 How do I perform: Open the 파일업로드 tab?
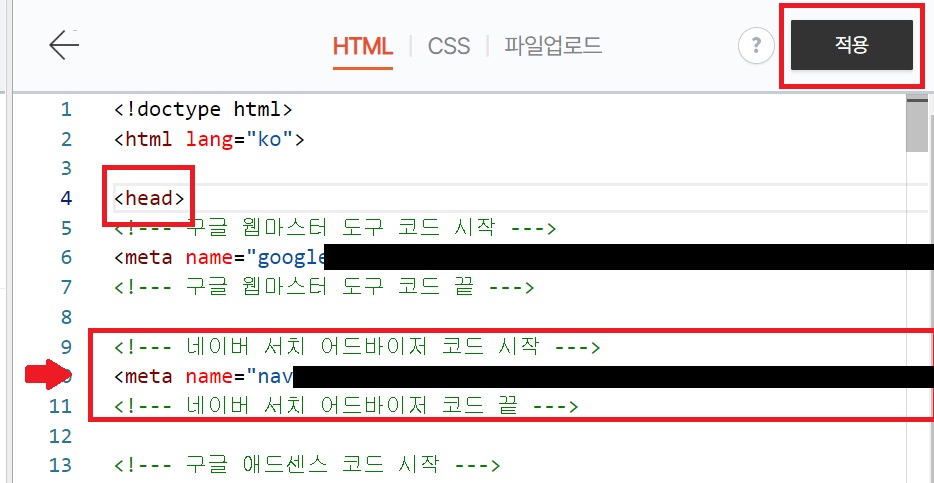coord(553,46)
